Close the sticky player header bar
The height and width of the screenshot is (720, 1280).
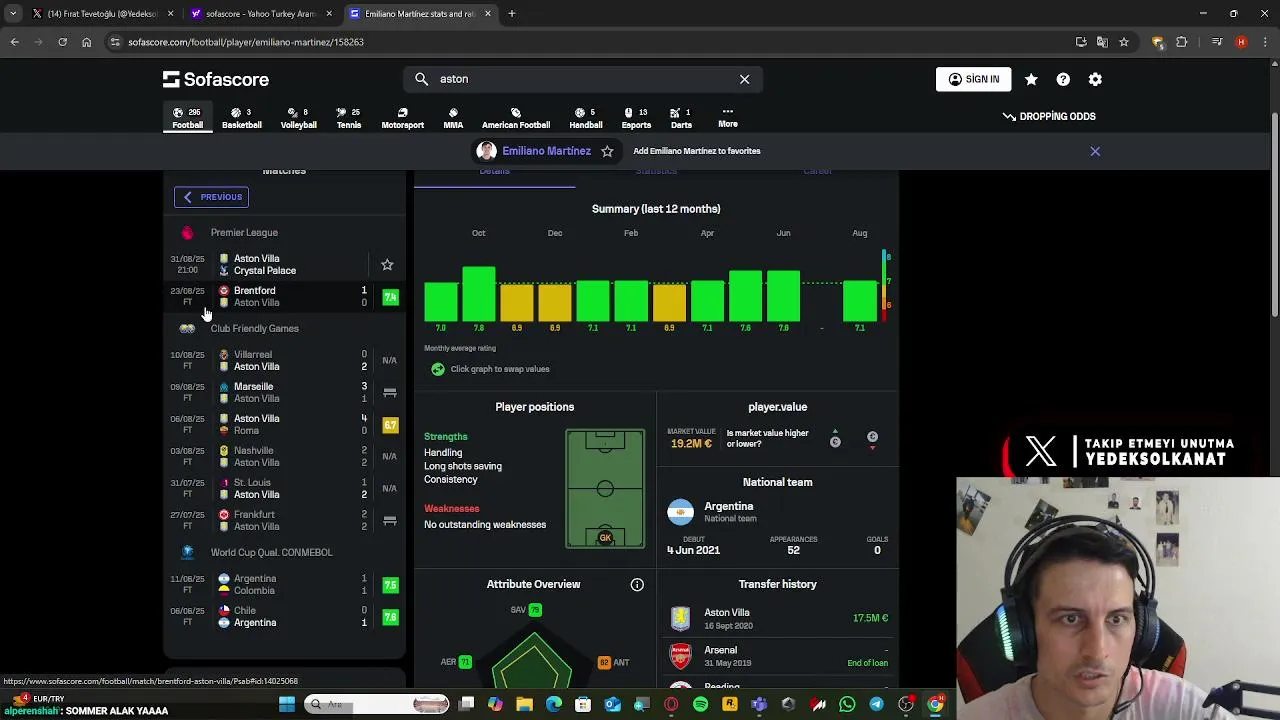pos(1095,151)
